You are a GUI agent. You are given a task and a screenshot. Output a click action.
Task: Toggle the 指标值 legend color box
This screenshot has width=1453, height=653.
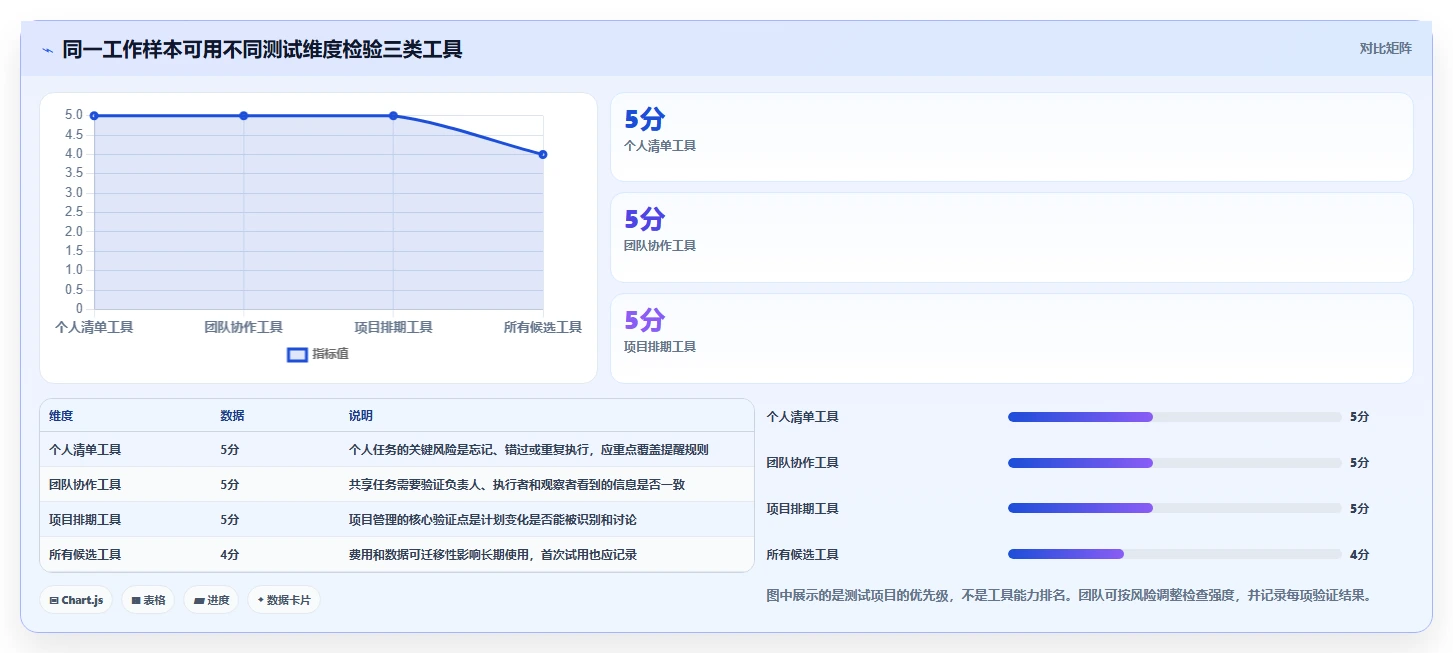[297, 354]
